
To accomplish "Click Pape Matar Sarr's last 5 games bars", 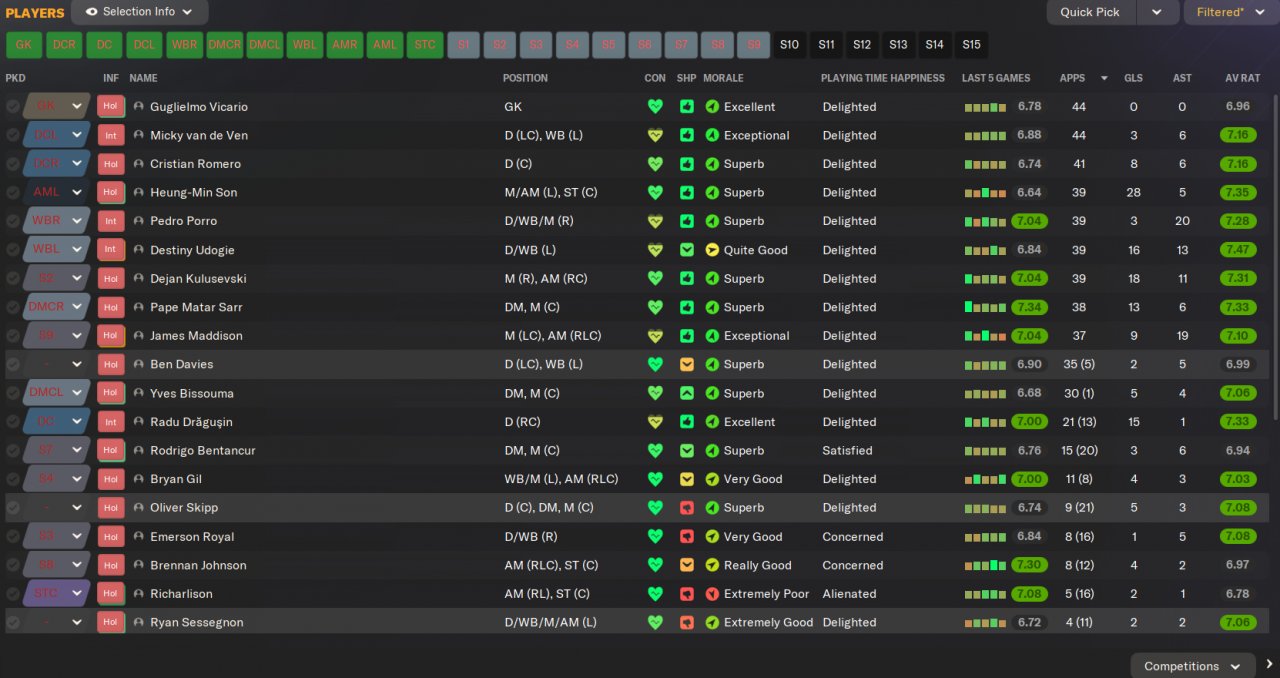I will (x=985, y=307).
